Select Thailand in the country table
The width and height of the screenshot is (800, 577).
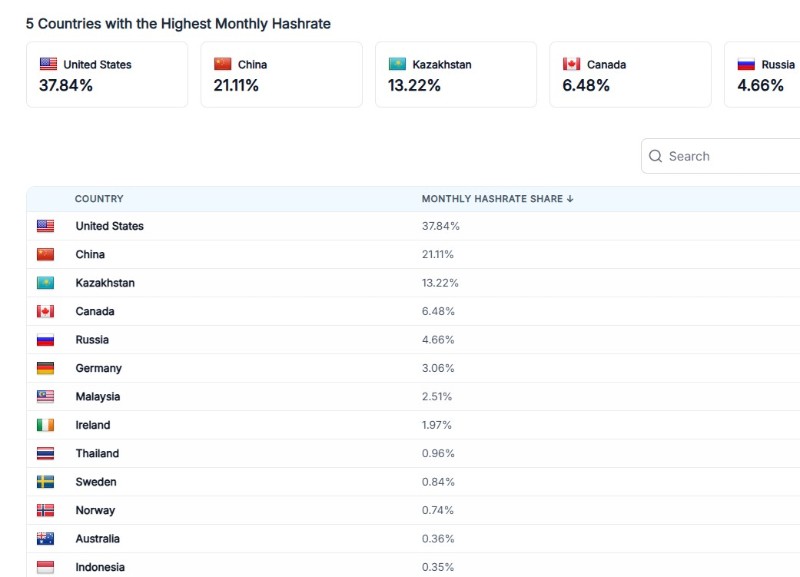tap(97, 454)
